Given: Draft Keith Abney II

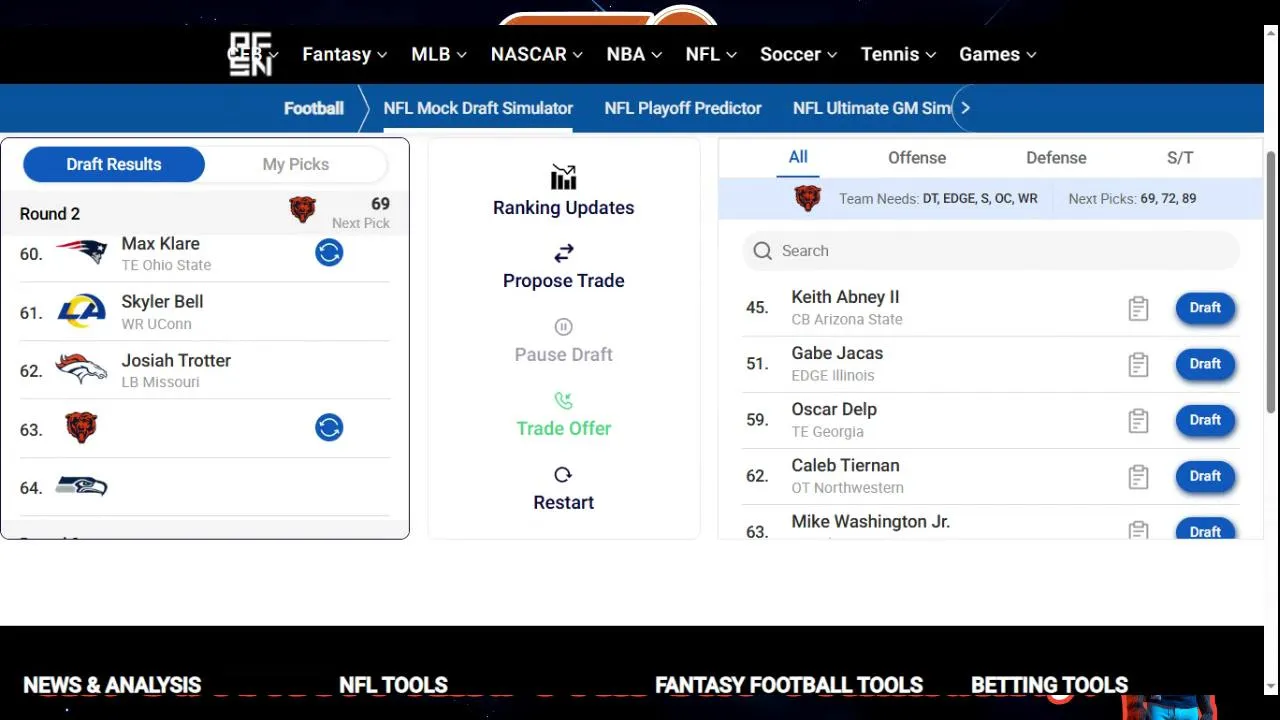Looking at the screenshot, I should point(1205,308).
